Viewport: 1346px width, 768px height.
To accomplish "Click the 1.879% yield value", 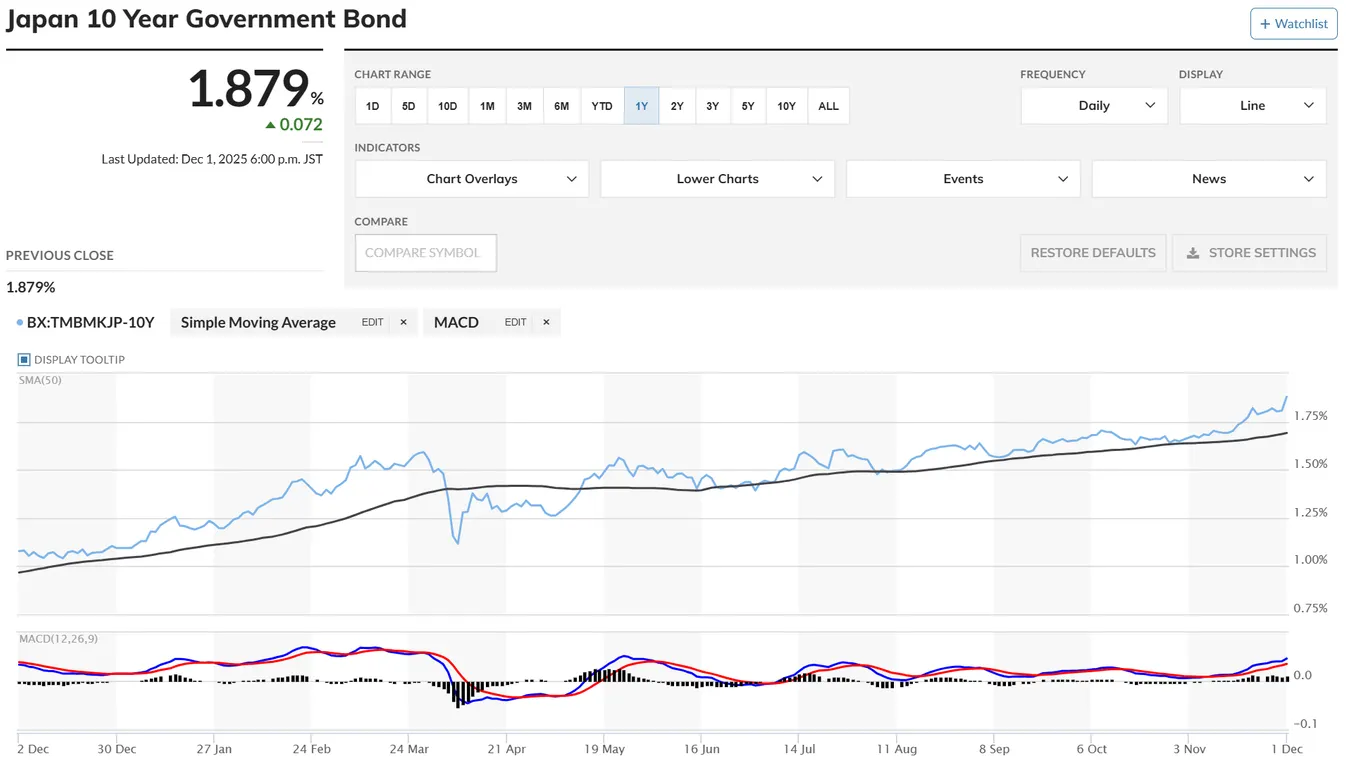I will [x=255, y=88].
